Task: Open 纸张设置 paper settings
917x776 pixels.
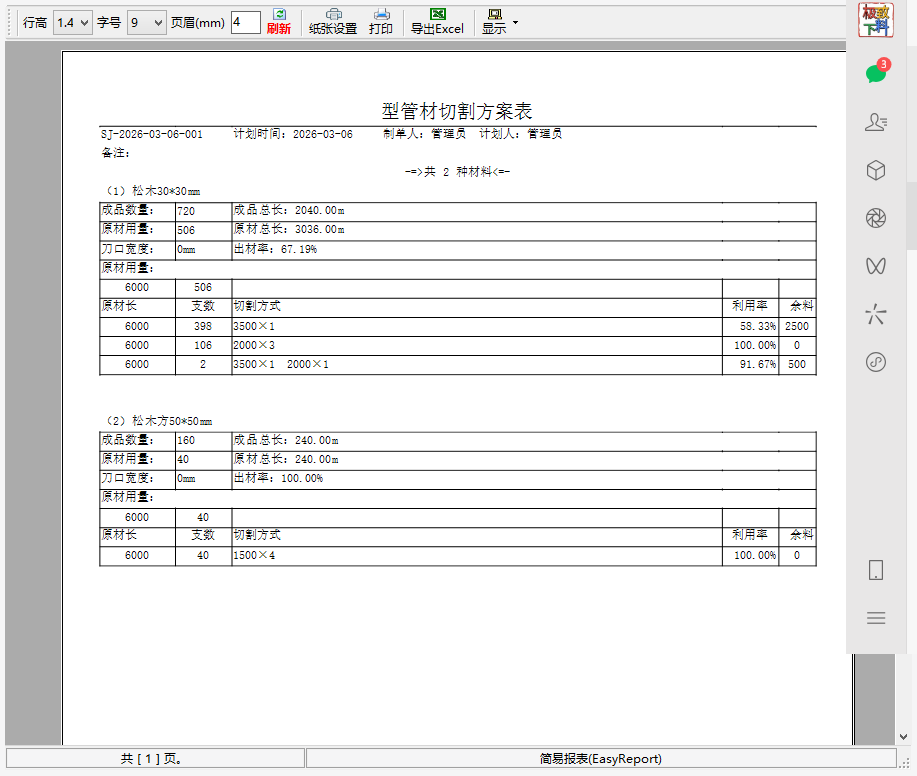Action: (333, 21)
